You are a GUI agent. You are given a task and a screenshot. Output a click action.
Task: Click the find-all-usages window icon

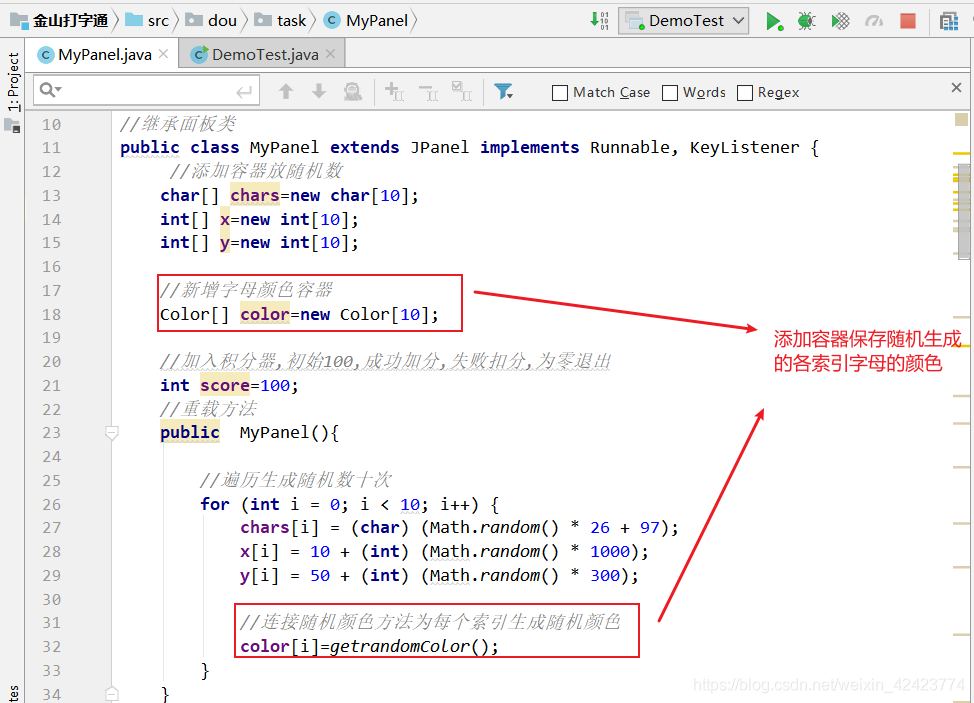353,92
